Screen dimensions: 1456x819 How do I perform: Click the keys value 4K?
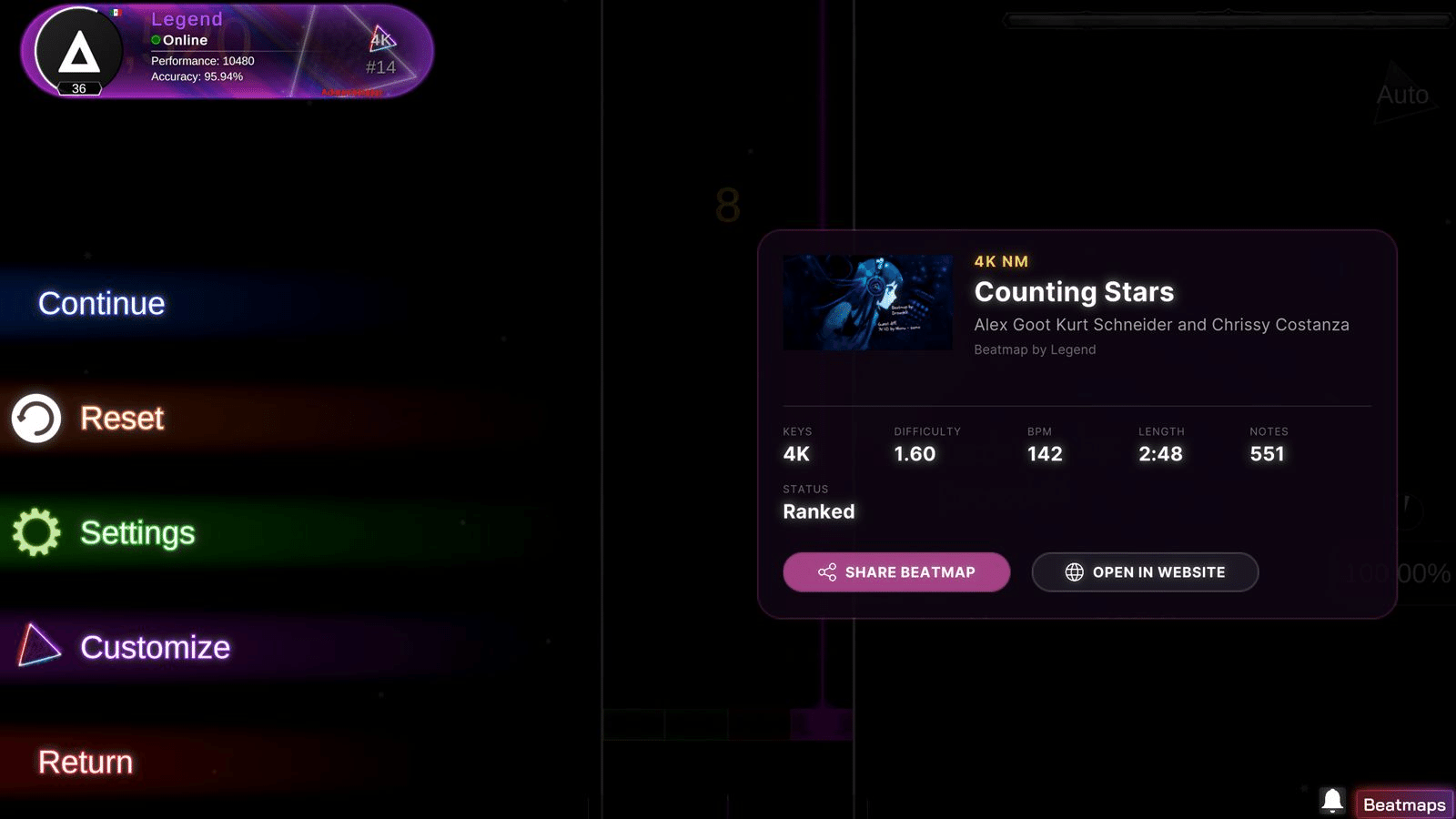[796, 454]
